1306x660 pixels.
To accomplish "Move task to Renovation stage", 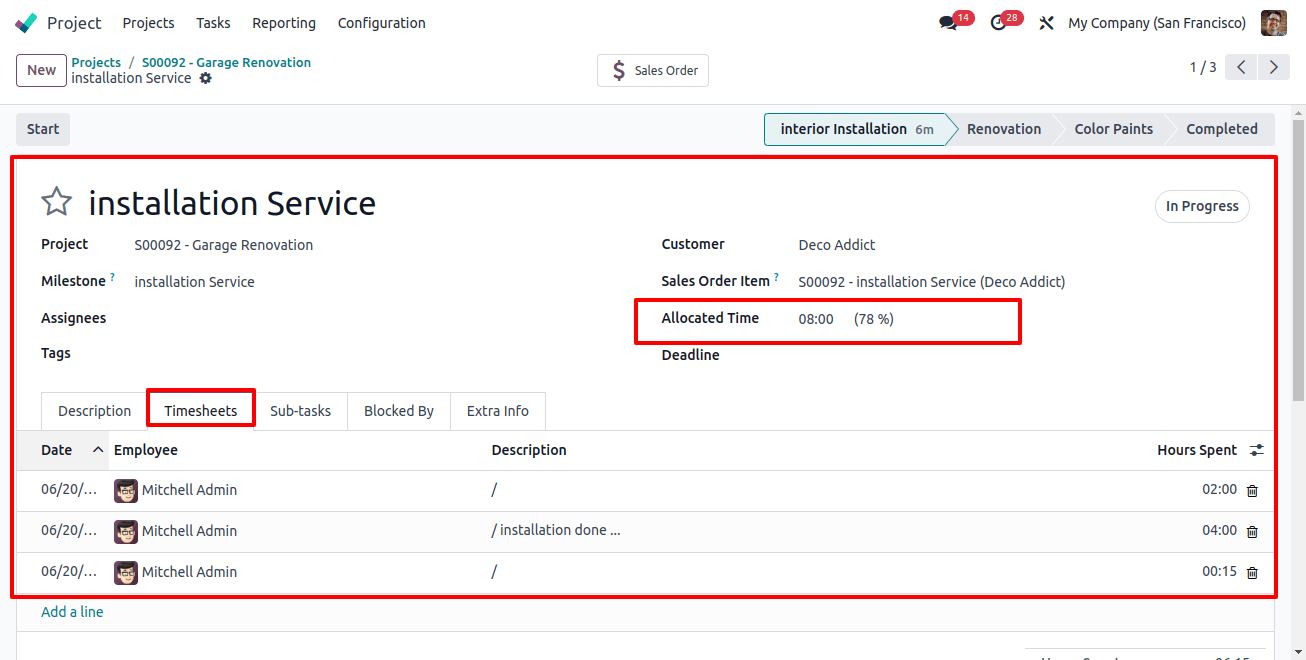I will tap(1004, 129).
